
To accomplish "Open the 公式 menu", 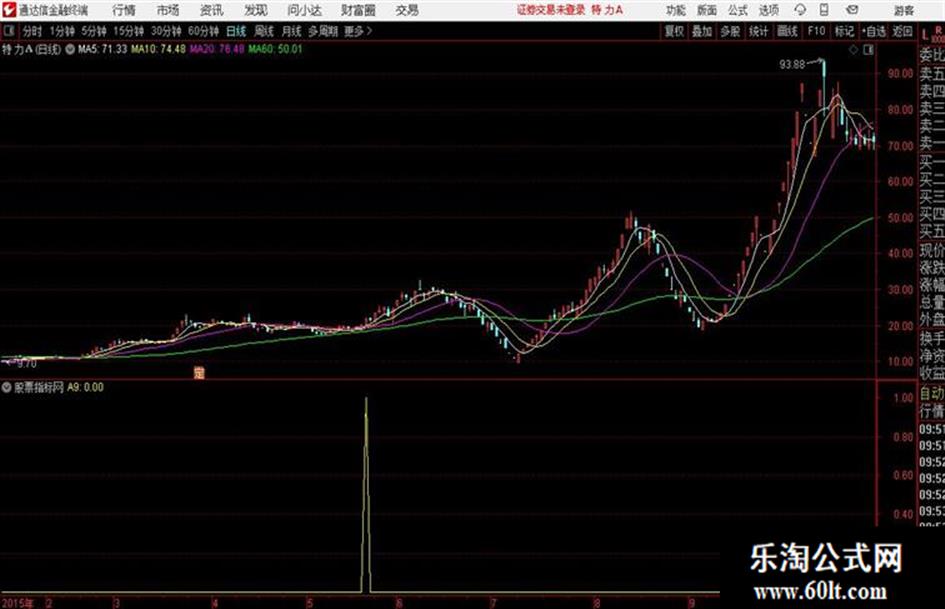I will click(x=738, y=10).
